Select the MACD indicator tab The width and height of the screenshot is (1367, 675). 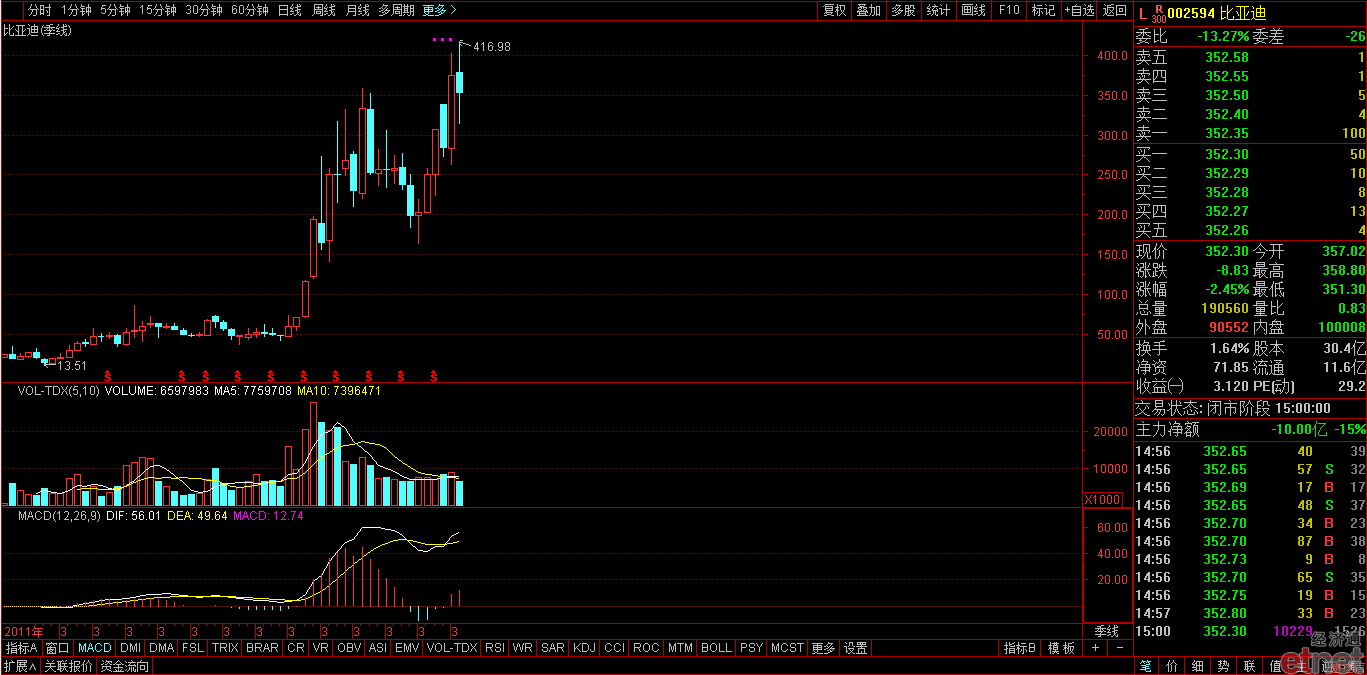pyautogui.click(x=95, y=648)
